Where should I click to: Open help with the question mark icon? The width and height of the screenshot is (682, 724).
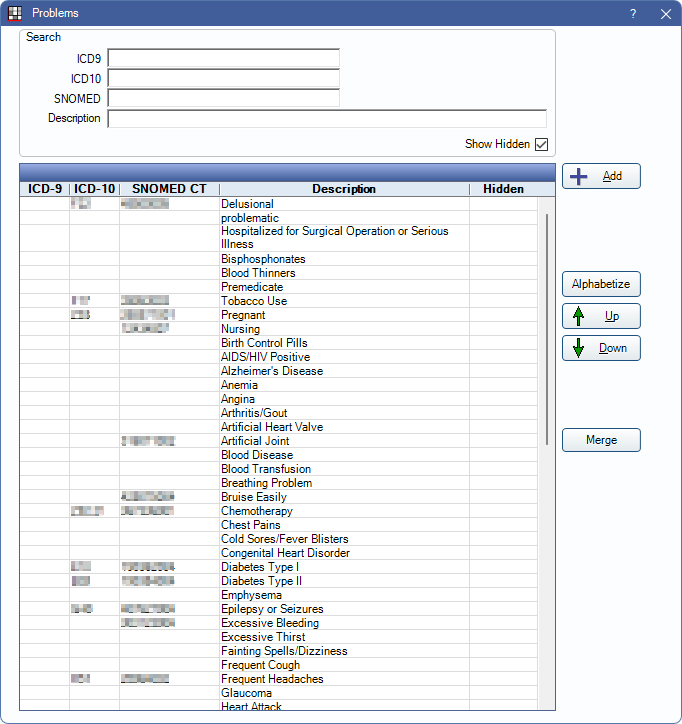click(632, 14)
